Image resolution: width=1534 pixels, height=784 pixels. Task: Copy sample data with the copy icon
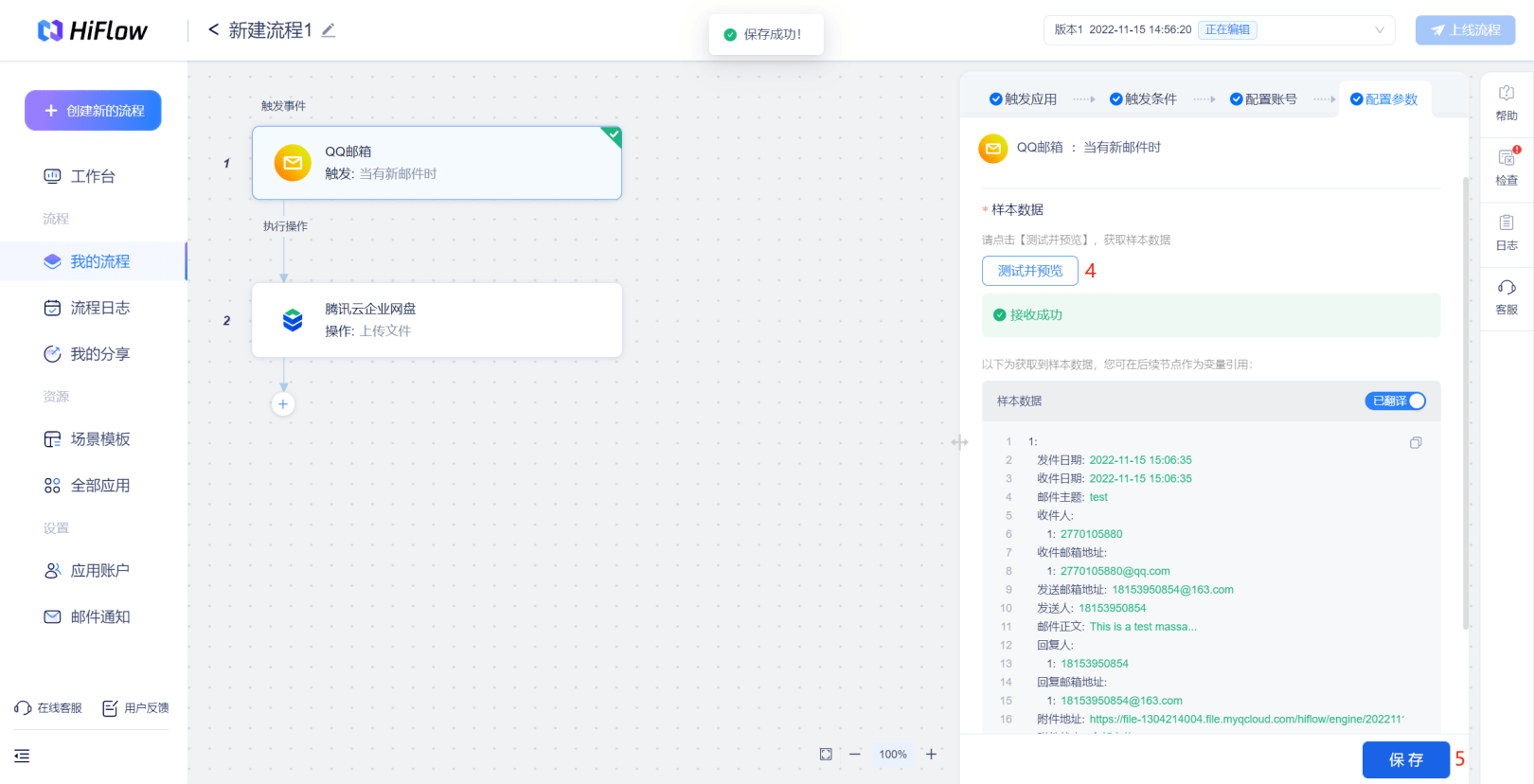1416,442
